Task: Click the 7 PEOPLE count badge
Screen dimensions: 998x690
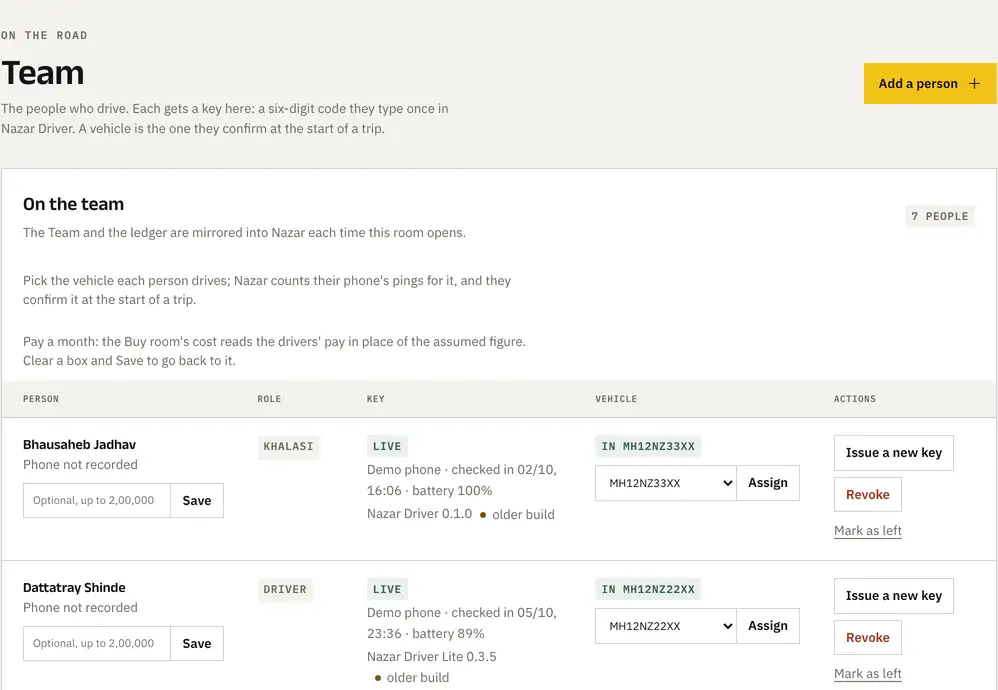Action: click(x=939, y=216)
